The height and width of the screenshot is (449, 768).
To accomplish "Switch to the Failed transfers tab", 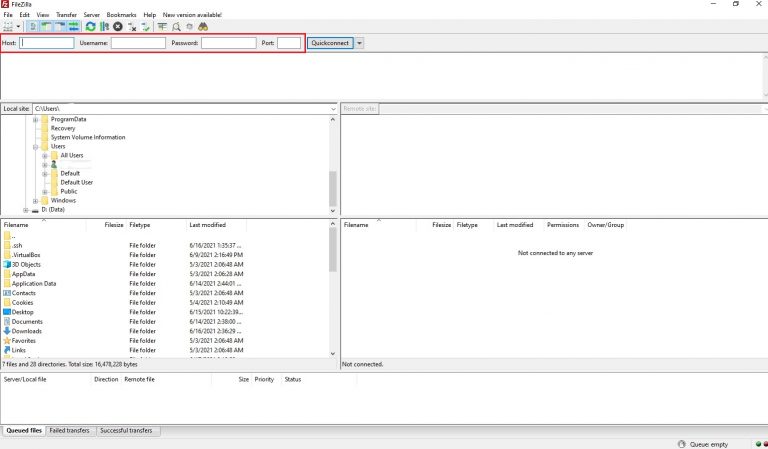I will 70,431.
